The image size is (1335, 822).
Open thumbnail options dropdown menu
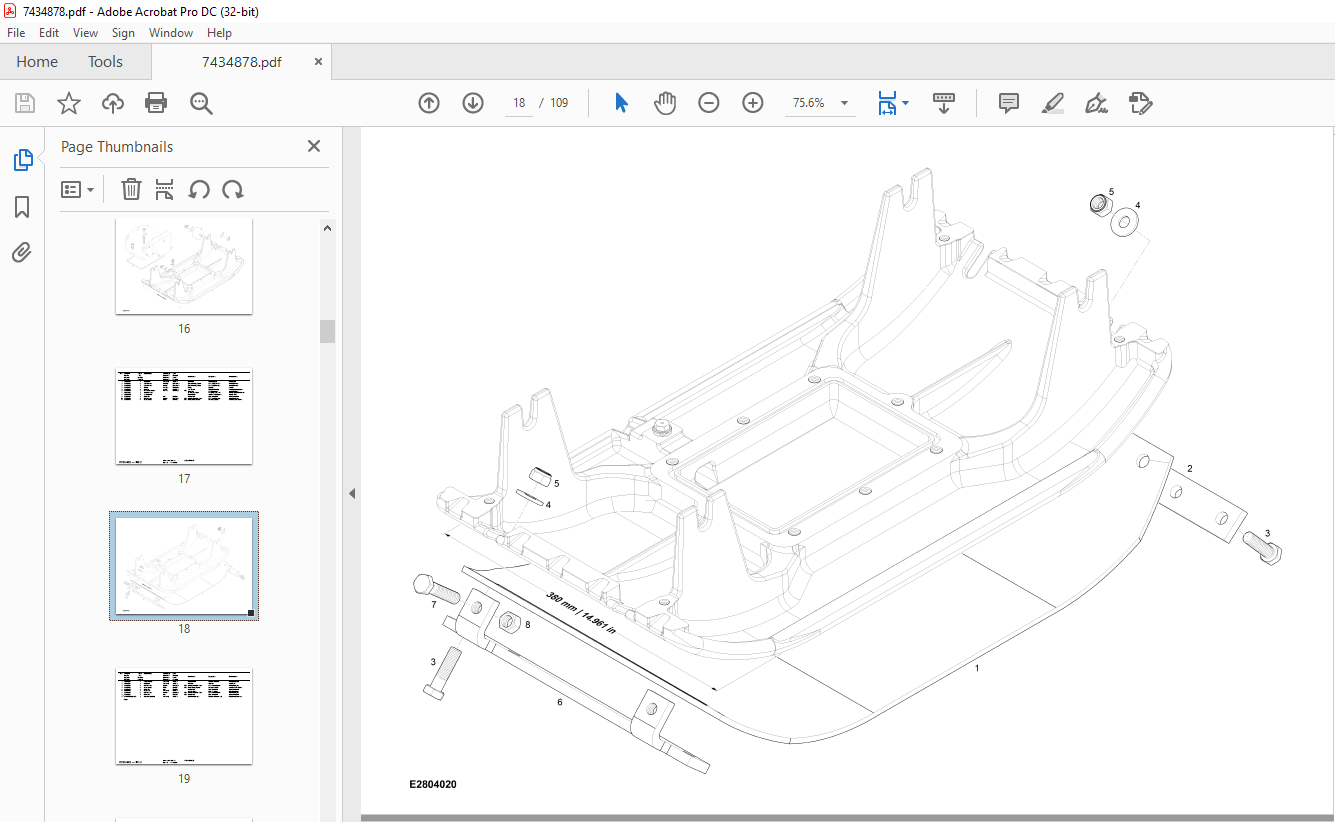[x=78, y=189]
